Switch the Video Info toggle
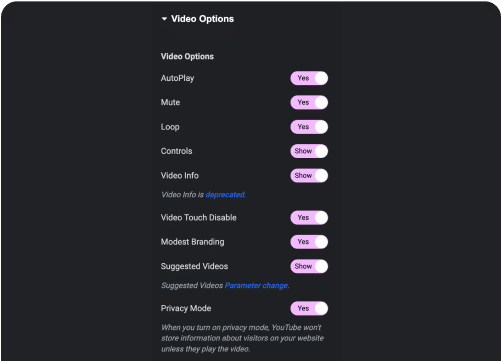The height and width of the screenshot is (361, 501). [309, 176]
